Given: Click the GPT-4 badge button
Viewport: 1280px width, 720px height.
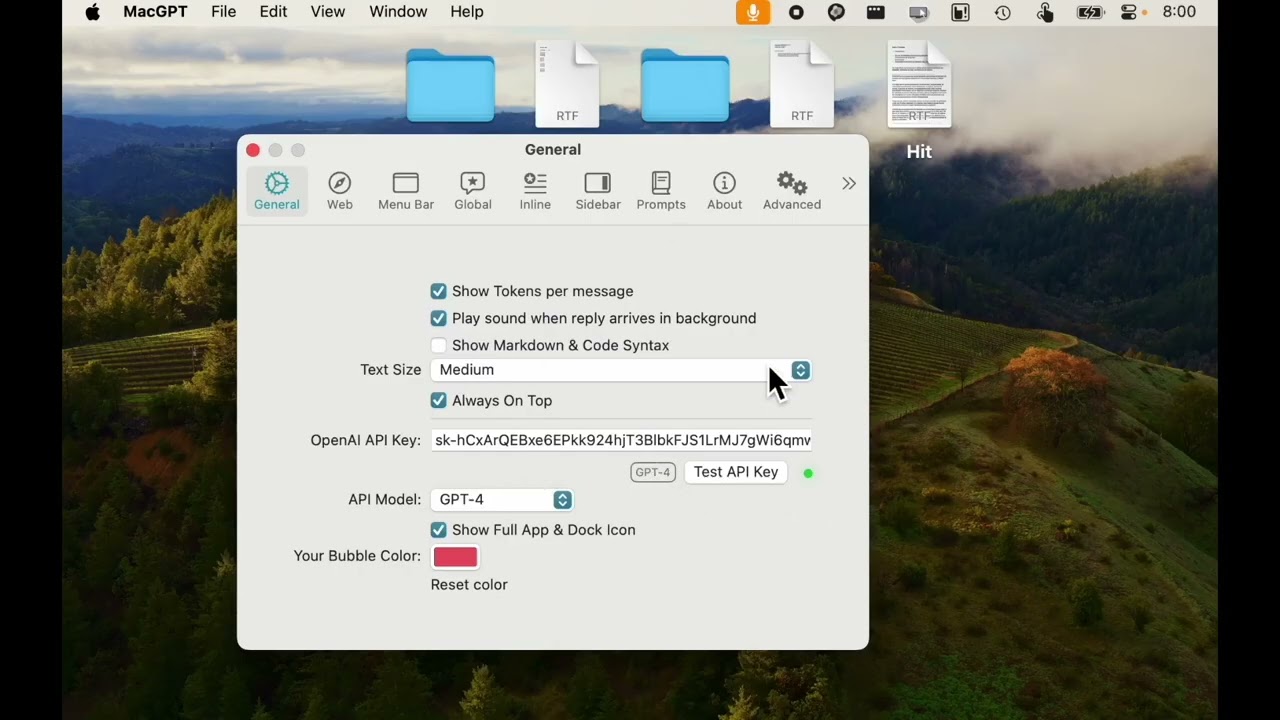Looking at the screenshot, I should click(x=653, y=472).
